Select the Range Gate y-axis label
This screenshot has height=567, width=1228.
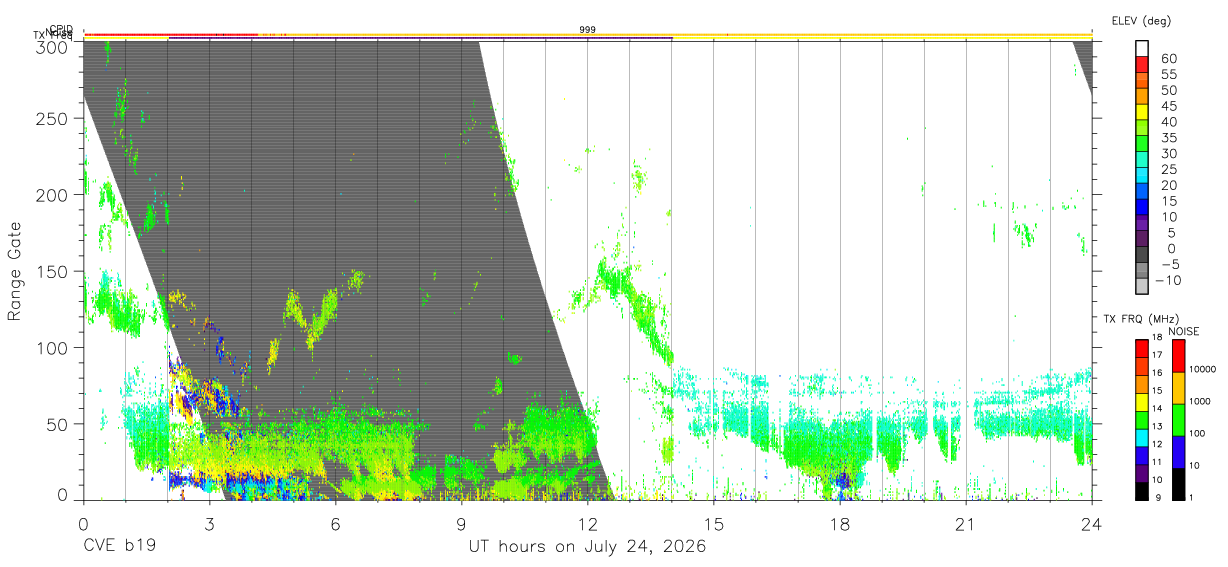point(15,272)
